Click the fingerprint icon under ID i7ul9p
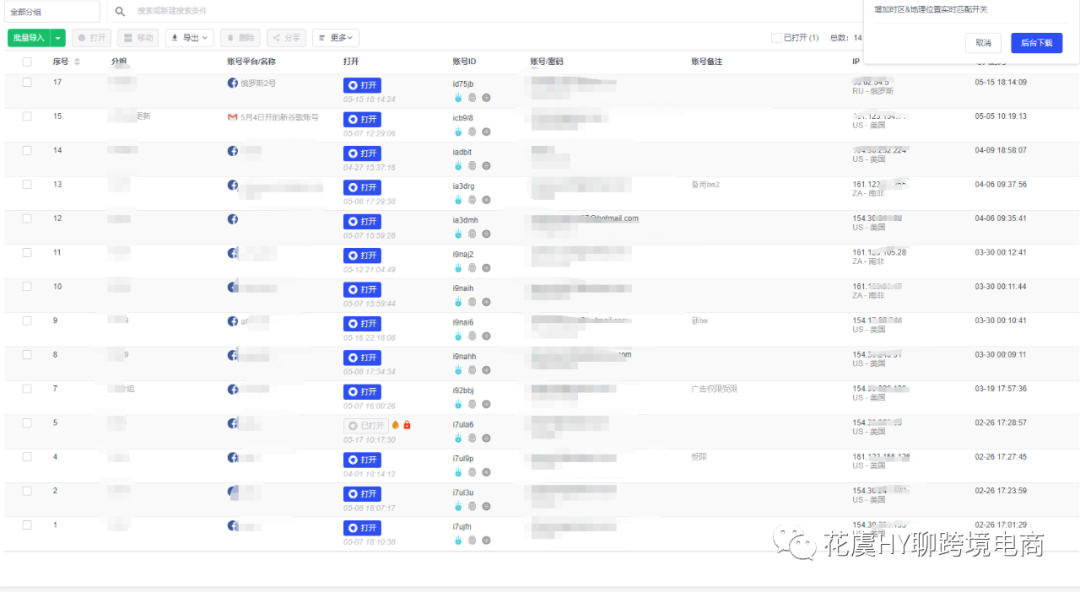Viewport: 1080px width, 592px height. 472,472
